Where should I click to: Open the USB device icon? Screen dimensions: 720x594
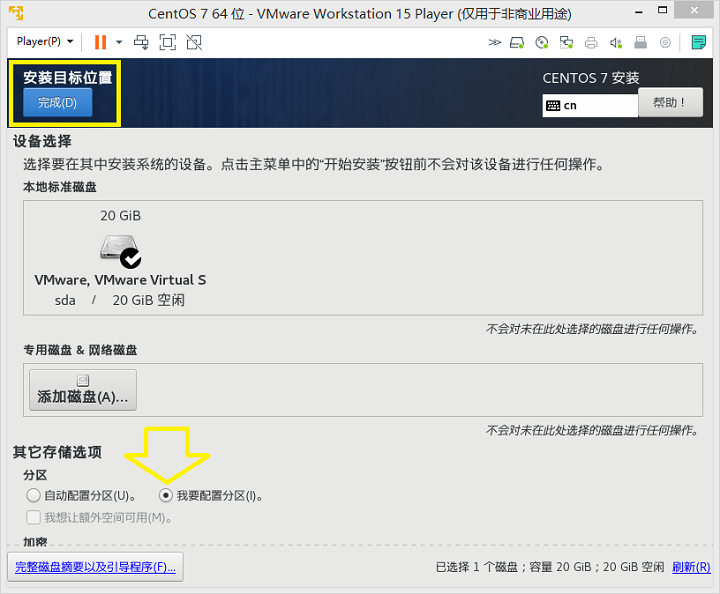[641, 43]
